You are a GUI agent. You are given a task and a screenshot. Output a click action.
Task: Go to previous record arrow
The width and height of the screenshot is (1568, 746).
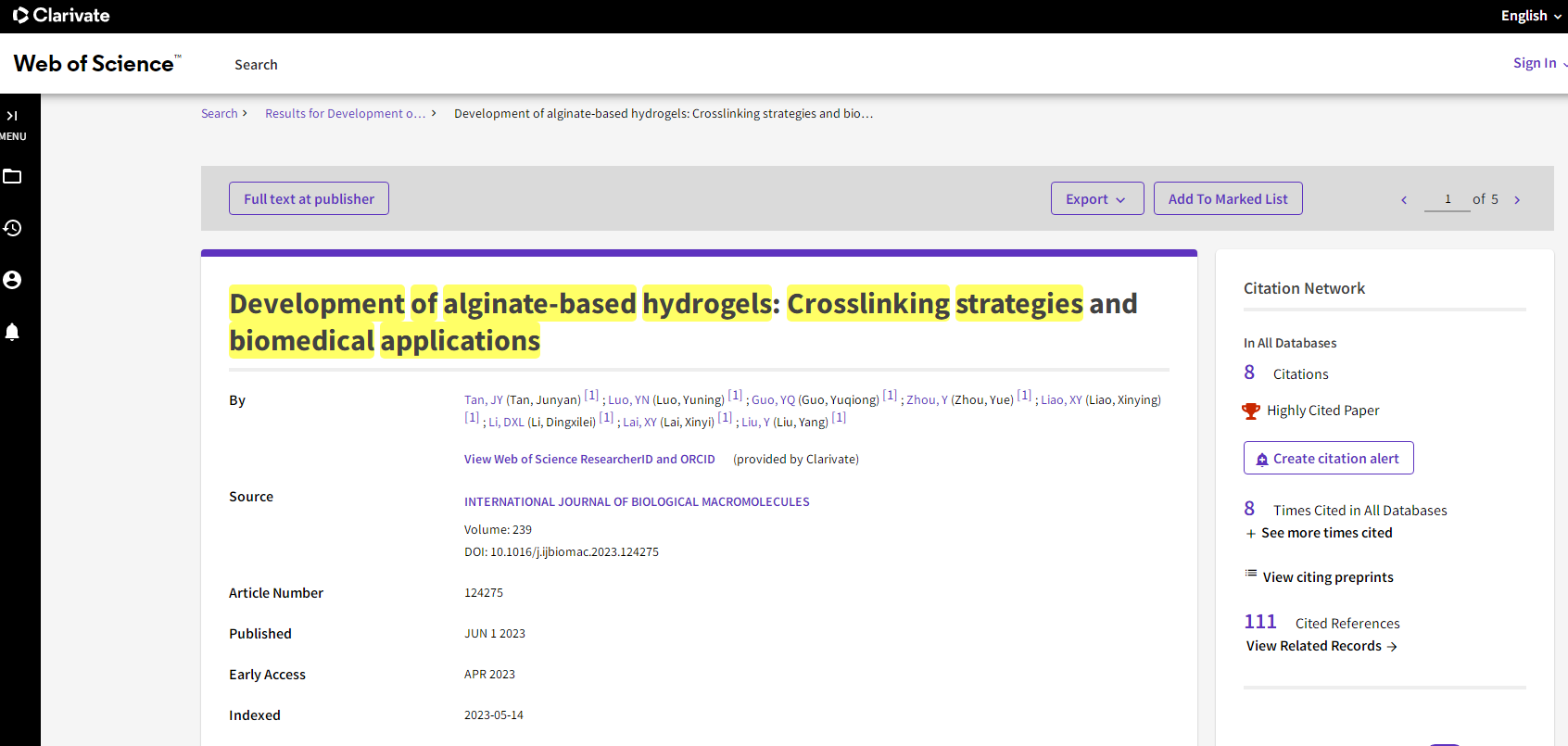pyautogui.click(x=1404, y=200)
